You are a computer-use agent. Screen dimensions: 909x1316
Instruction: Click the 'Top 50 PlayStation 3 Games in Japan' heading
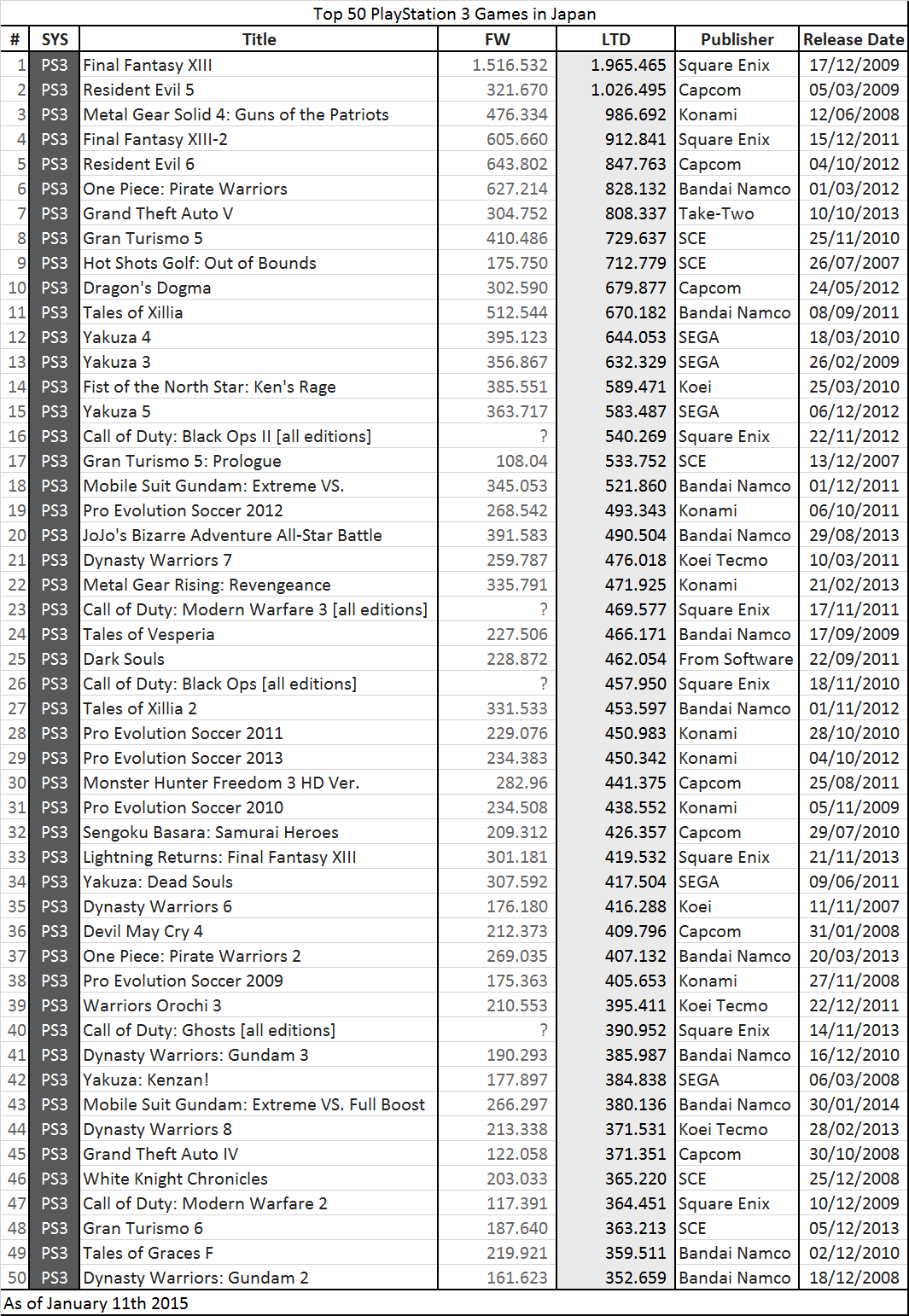pyautogui.click(x=454, y=14)
